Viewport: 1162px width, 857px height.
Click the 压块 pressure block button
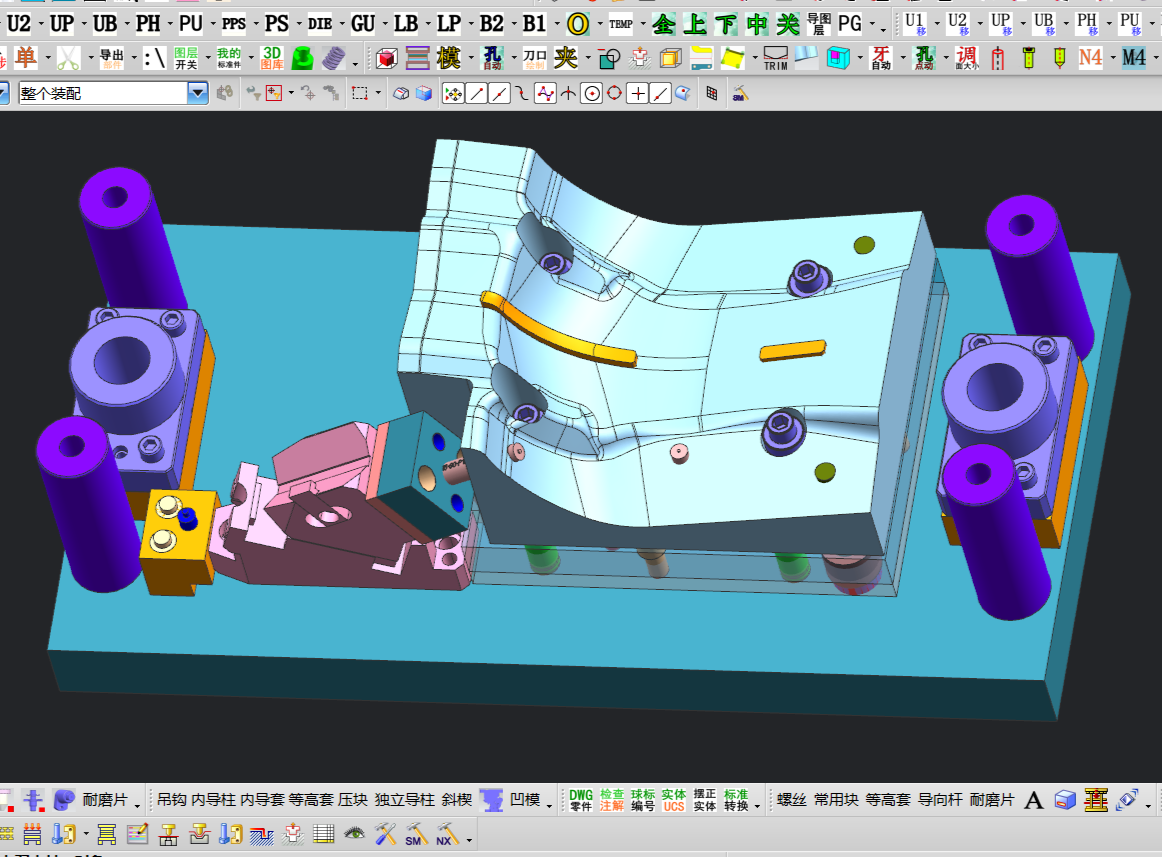353,800
